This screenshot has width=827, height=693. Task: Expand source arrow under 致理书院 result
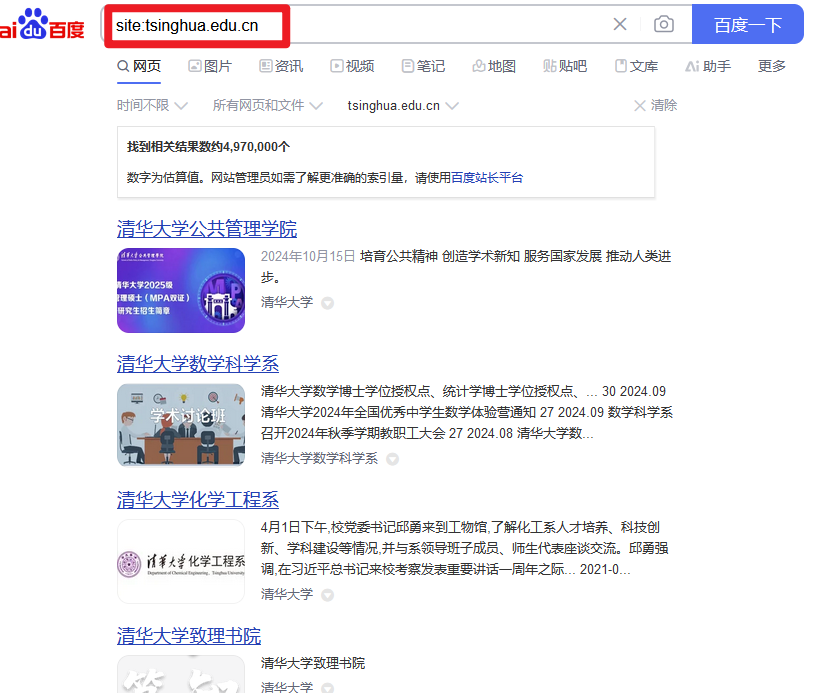[328, 688]
